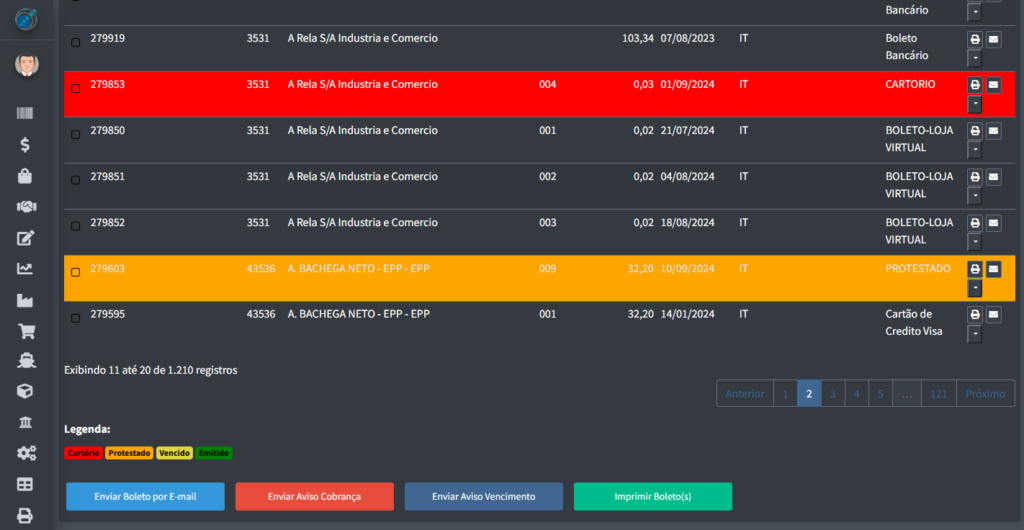Viewport: 1024px width, 530px height.
Task: Jump to last page 121
Action: [938, 394]
